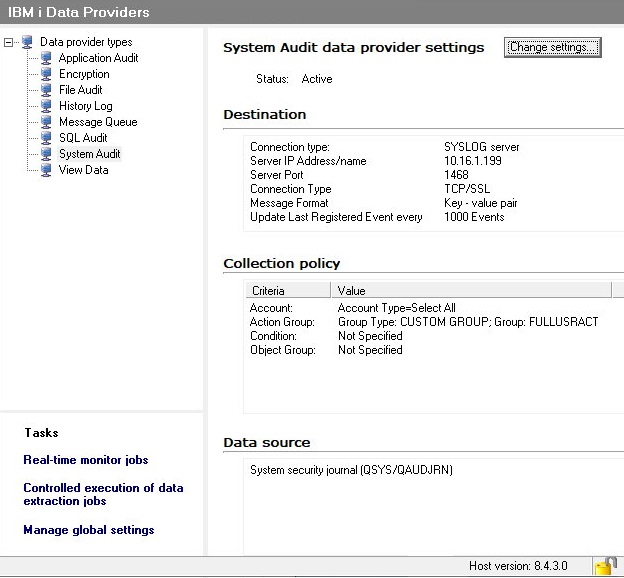Viewport: 624px width, 578px height.
Task: Open View Data in the tree
Action: coord(83,170)
